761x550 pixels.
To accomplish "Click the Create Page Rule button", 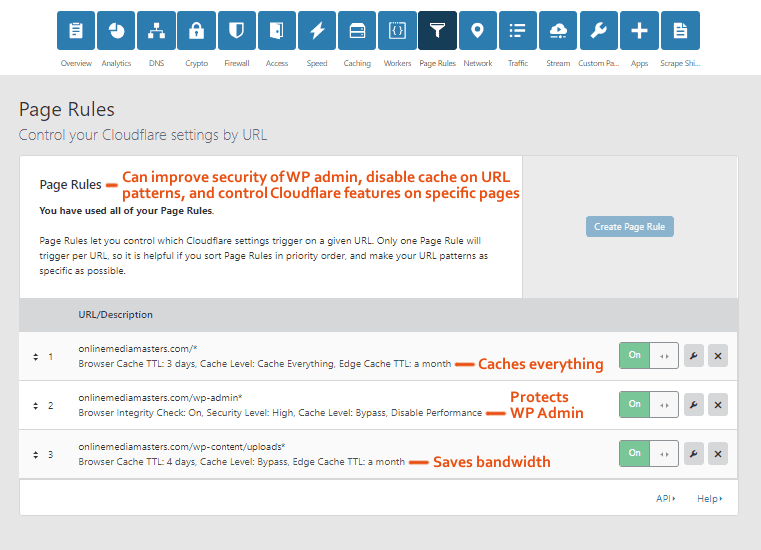I will [629, 227].
